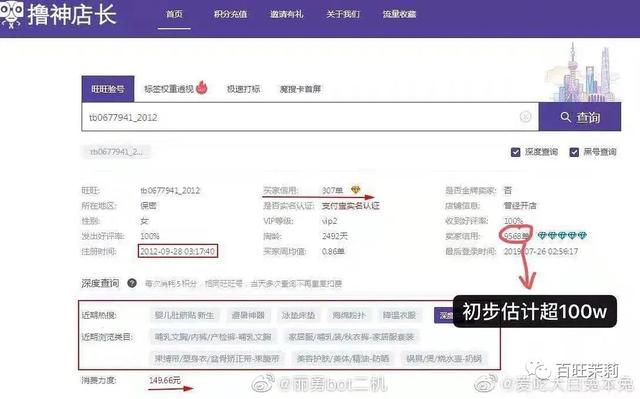This screenshot has width=640, height=399.
Task: Click the 家居服/哺乳装/秋衣裤 category tag
Action: [x=351, y=337]
